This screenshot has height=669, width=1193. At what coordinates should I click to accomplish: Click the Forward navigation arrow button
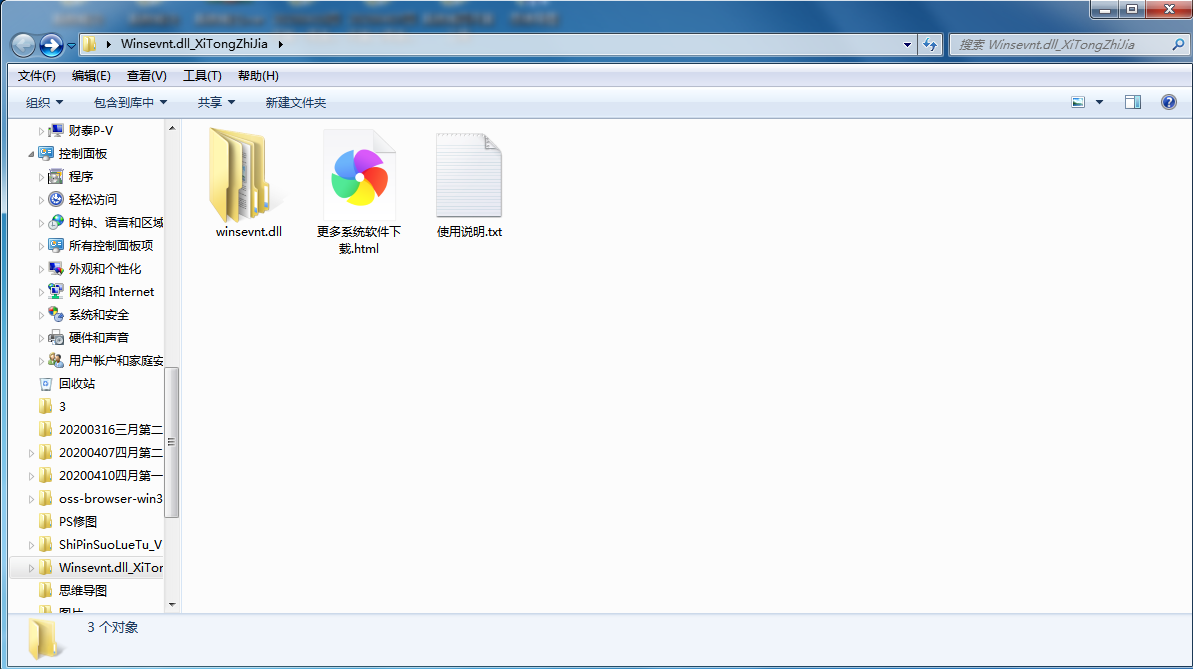(x=51, y=45)
